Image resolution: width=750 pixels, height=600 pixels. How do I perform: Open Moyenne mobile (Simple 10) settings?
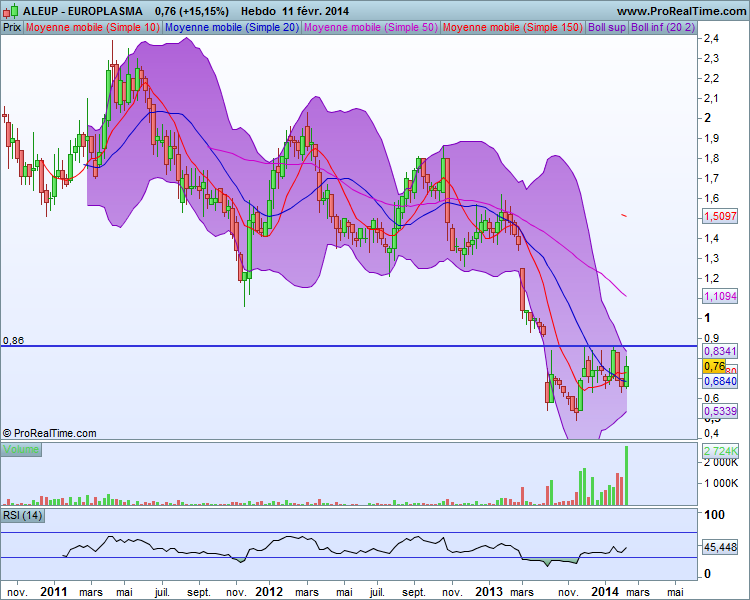coord(93,27)
